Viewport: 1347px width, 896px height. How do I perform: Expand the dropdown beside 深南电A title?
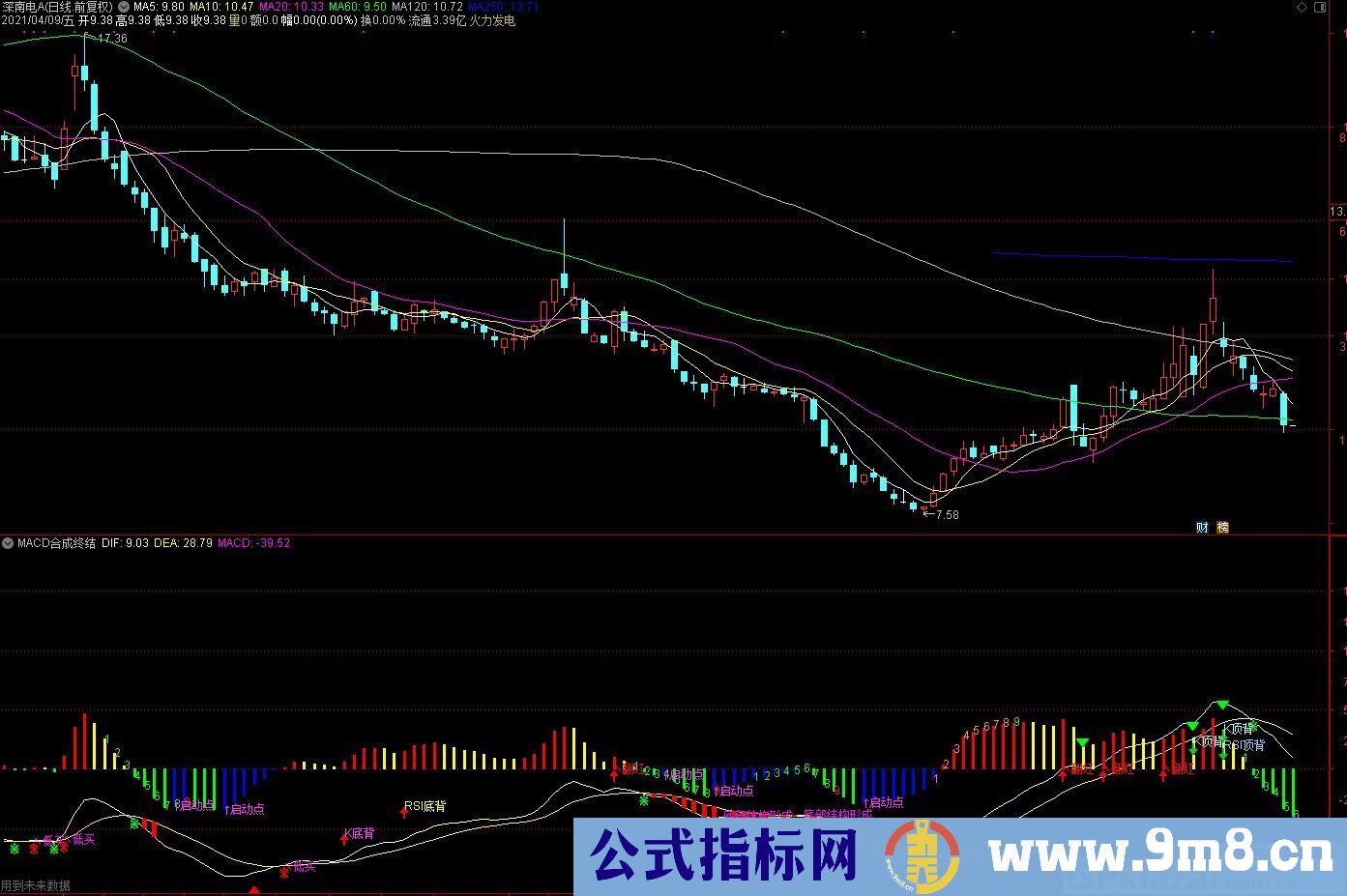(x=123, y=7)
